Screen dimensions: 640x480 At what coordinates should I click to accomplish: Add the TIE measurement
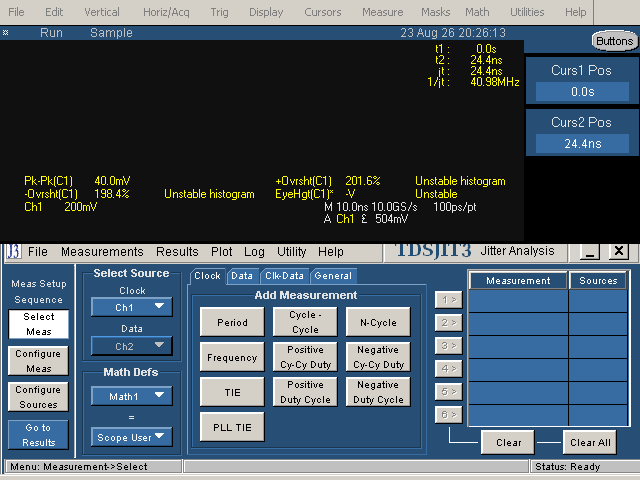[232, 392]
